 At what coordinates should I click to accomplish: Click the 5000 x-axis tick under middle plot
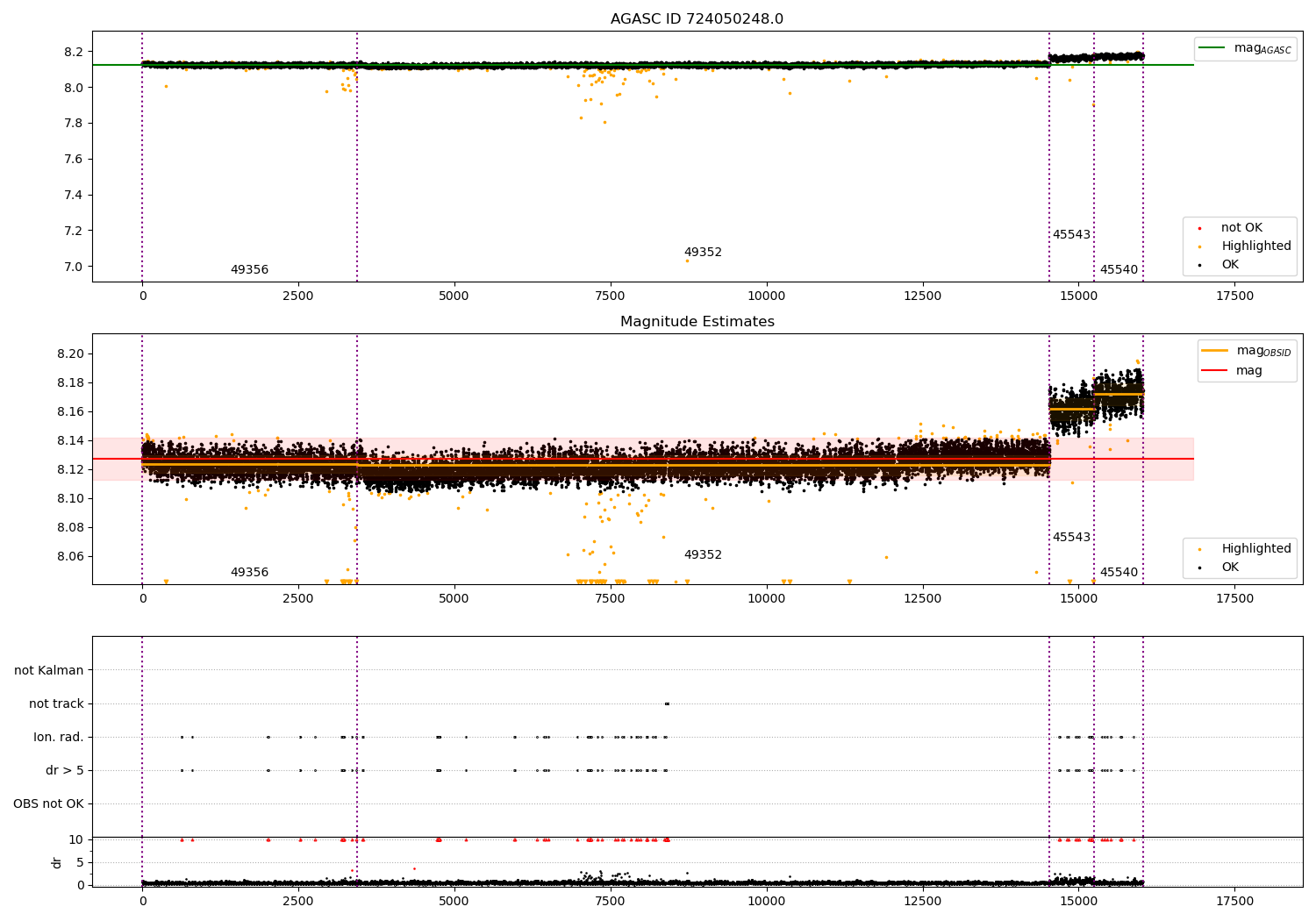click(454, 599)
